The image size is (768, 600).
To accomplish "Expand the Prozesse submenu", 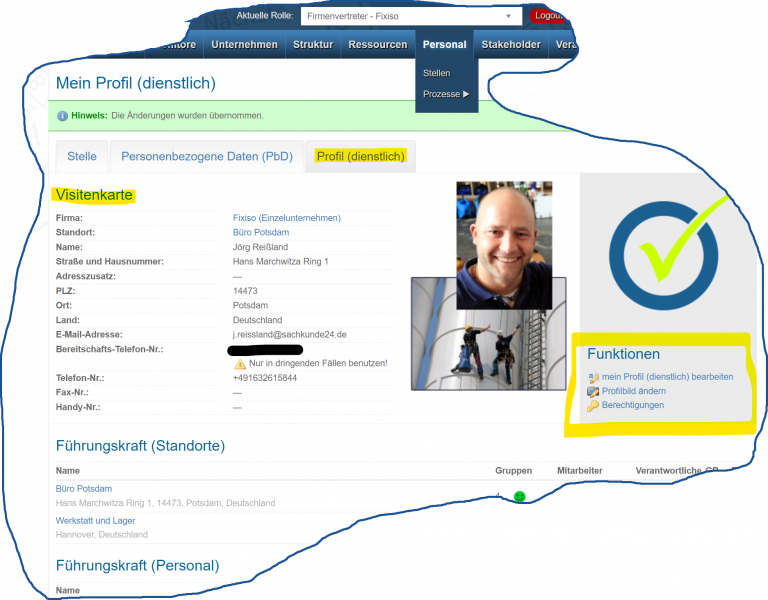I will click(x=445, y=94).
